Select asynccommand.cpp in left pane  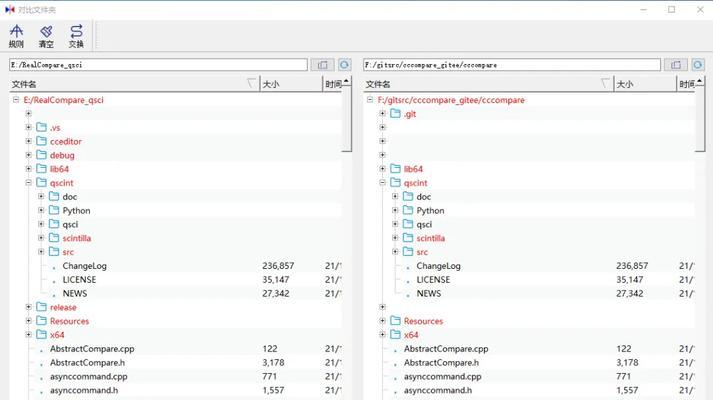pos(89,376)
